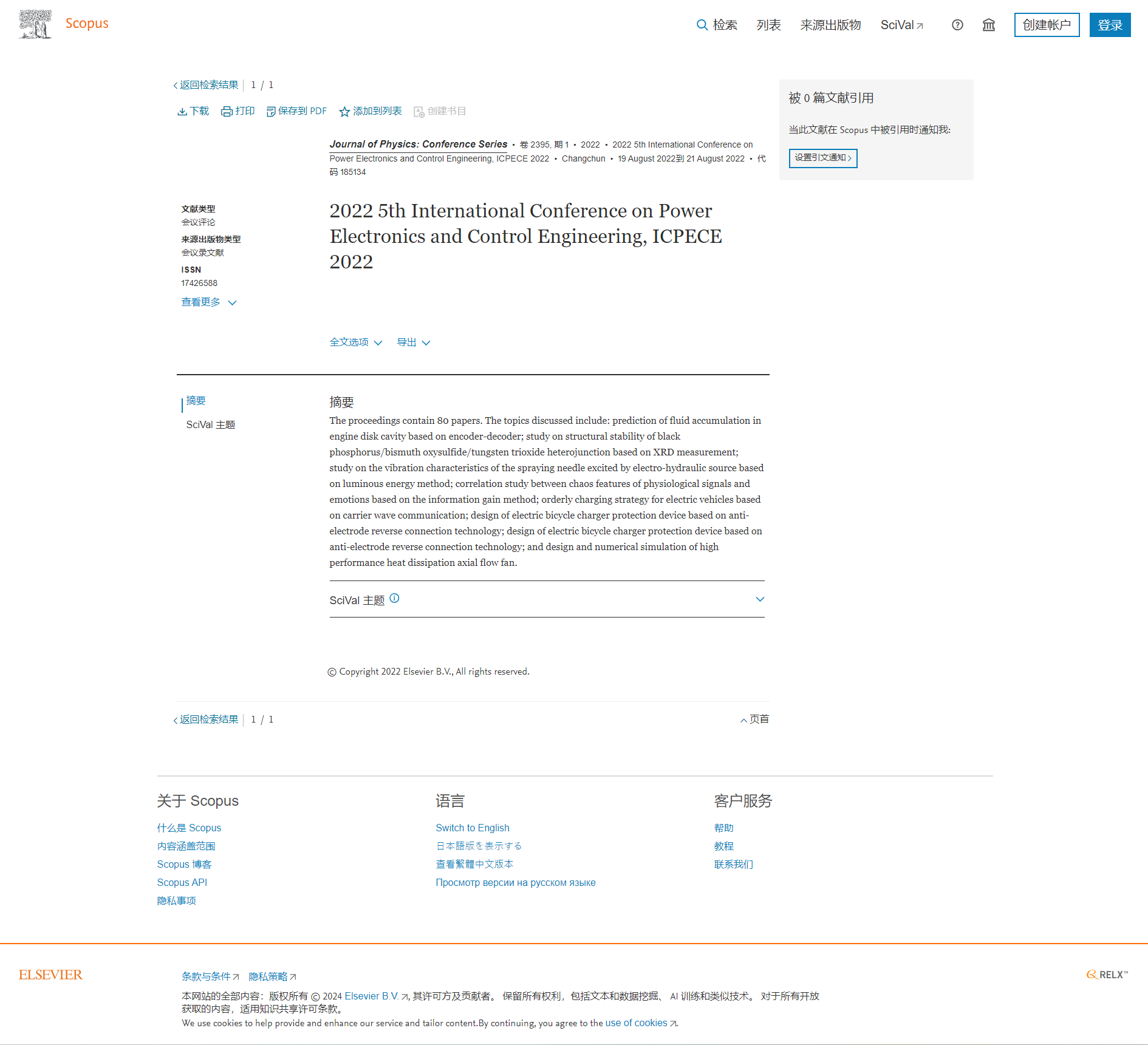Open 来源出版物 in the top navigation
1148x1045 pixels.
[830, 25]
